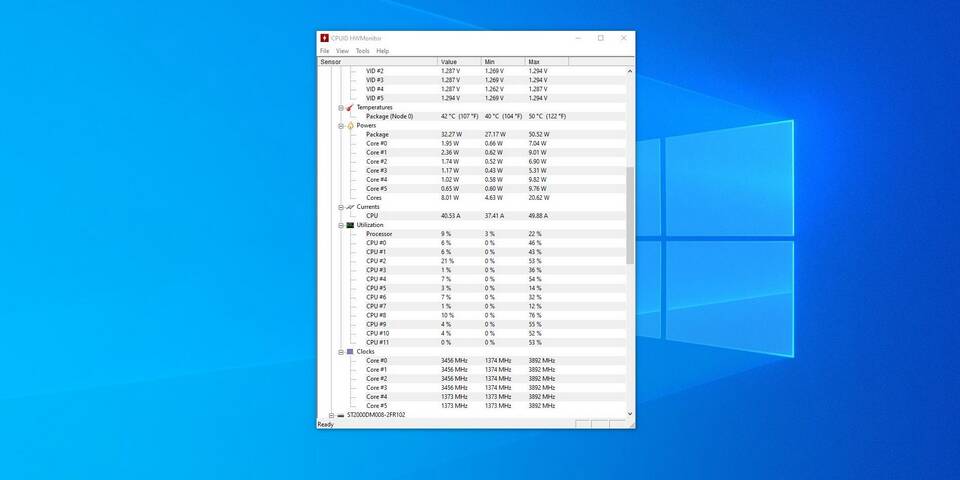This screenshot has width=960, height=480.
Task: Click the 20.62 W max Cores power
Action: [x=539, y=198]
